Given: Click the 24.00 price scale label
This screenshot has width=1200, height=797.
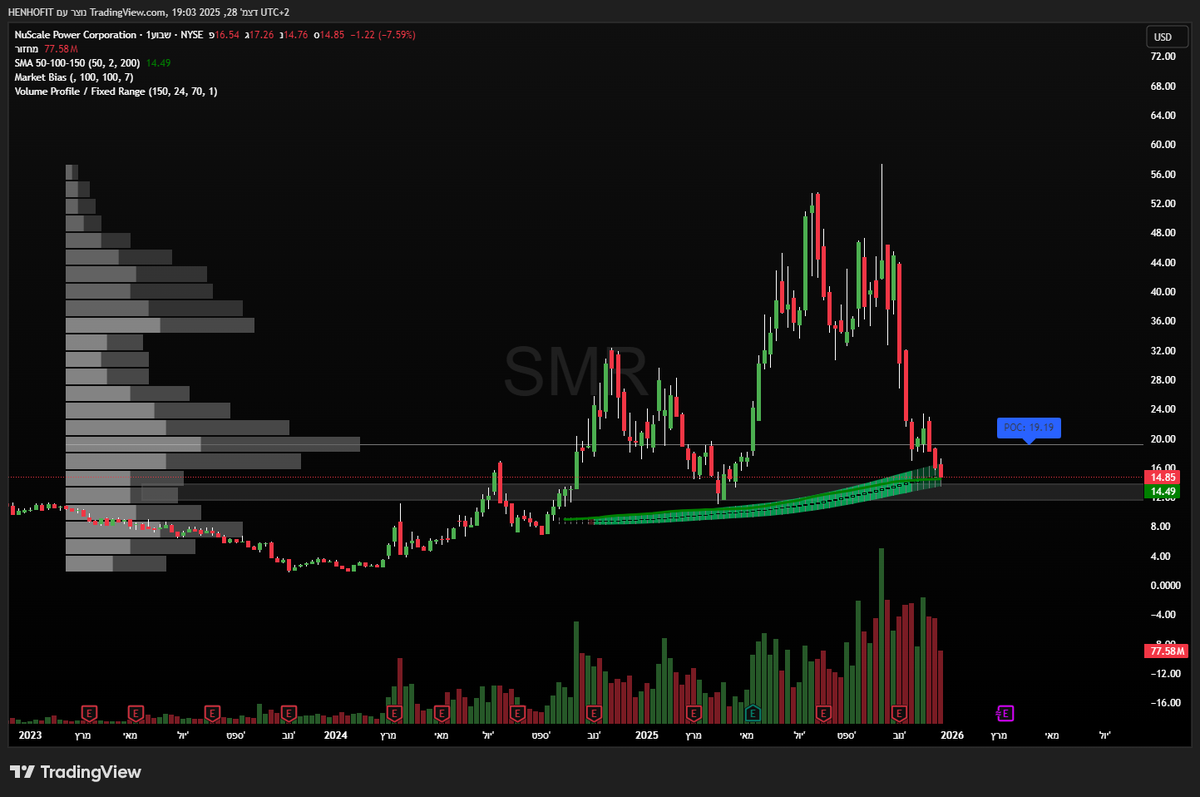Looking at the screenshot, I should click(x=1162, y=410).
